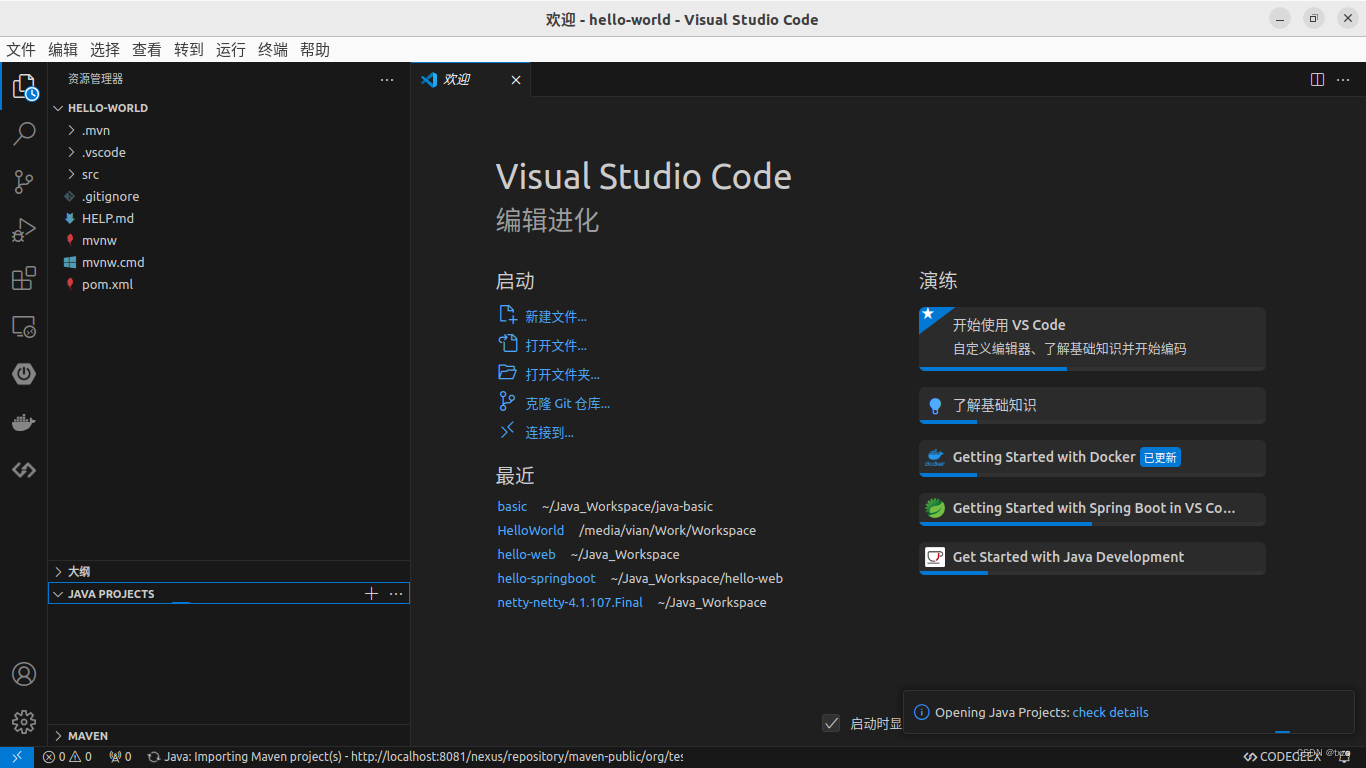Viewport: 1366px width, 768px height.
Task: Click the ports forwarded indicator showing 0
Action: pyautogui.click(x=120, y=757)
